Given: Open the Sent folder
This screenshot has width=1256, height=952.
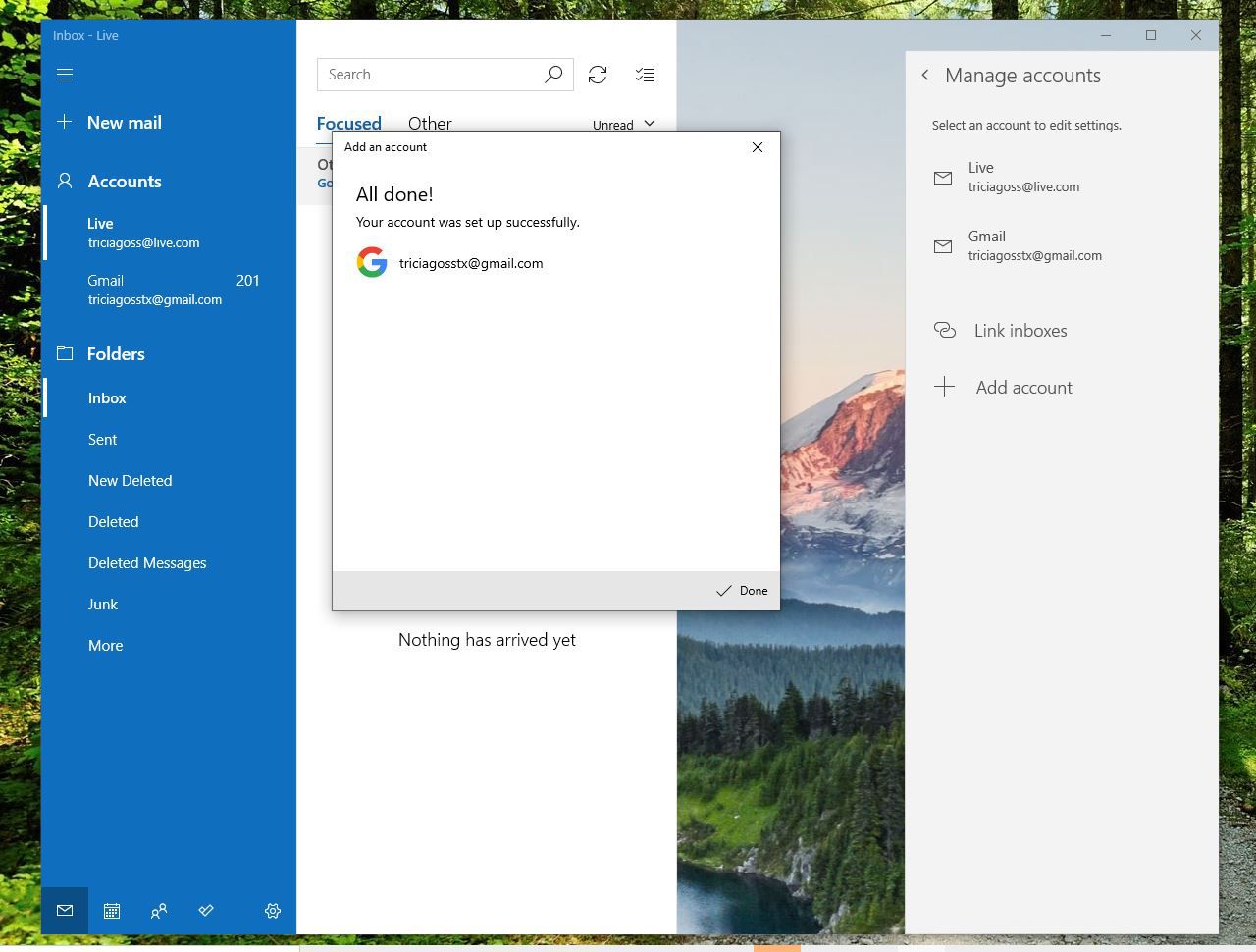Looking at the screenshot, I should [169, 440].
